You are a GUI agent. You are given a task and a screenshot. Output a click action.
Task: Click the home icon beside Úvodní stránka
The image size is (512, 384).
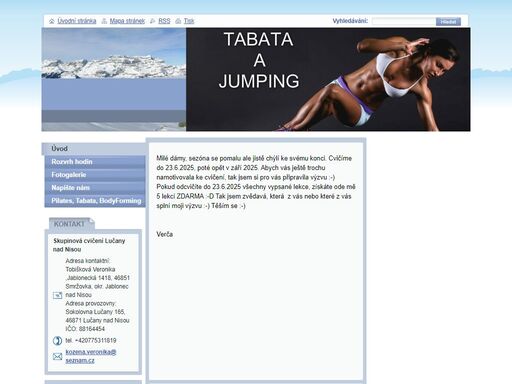[52, 21]
